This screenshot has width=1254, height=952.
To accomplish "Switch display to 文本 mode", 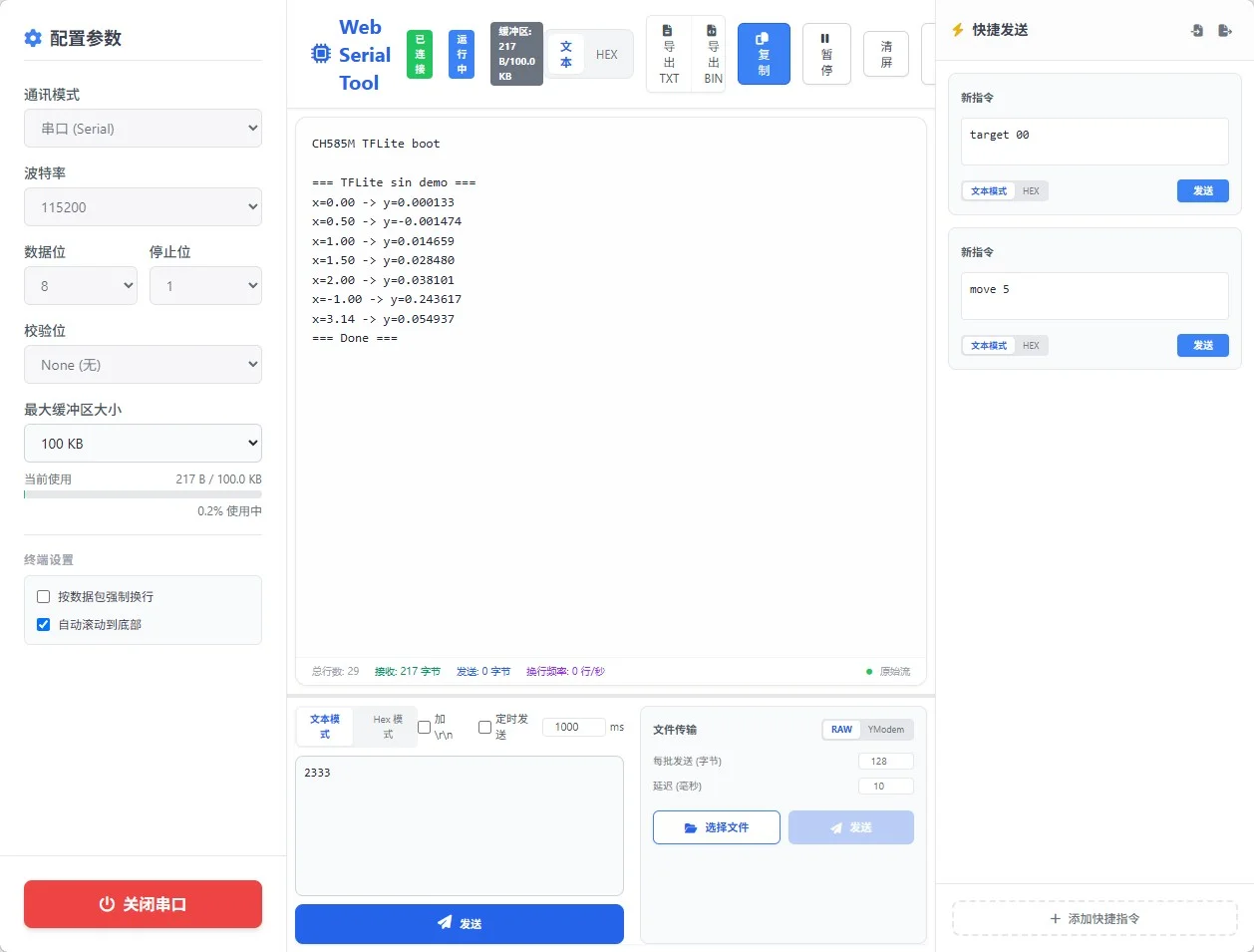I will tap(566, 55).
